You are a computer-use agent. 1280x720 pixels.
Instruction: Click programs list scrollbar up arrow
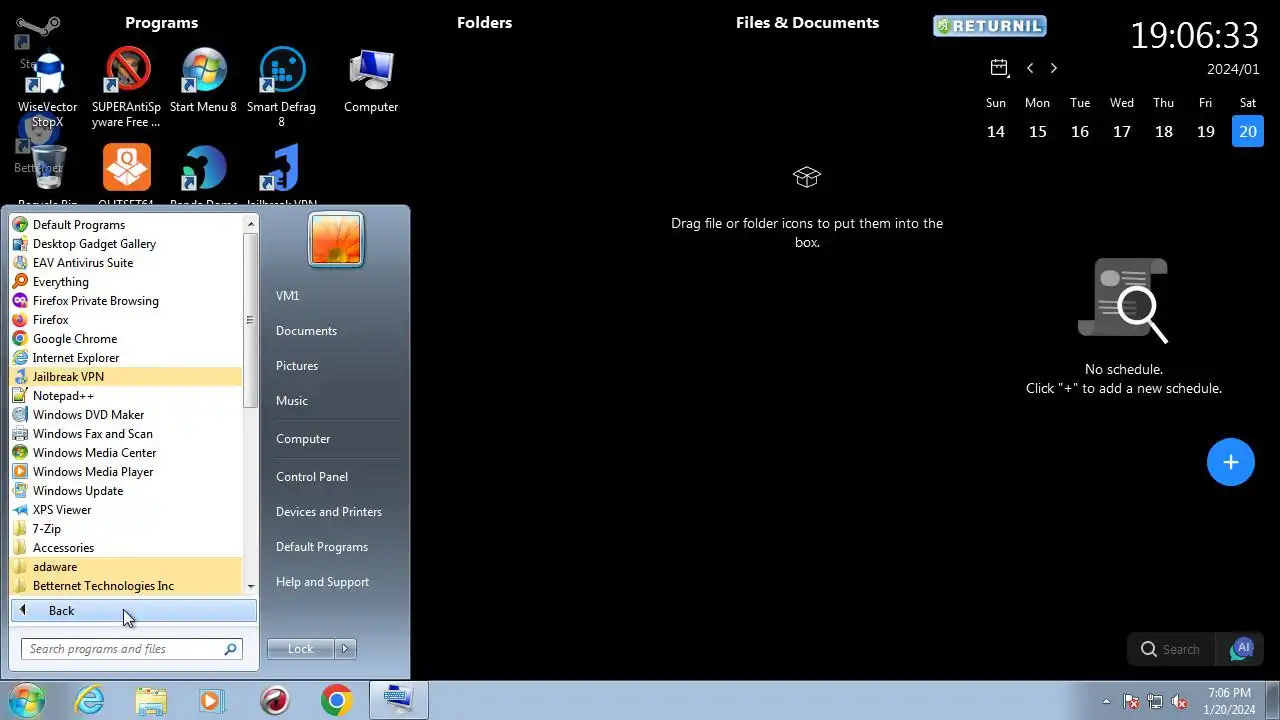click(251, 224)
